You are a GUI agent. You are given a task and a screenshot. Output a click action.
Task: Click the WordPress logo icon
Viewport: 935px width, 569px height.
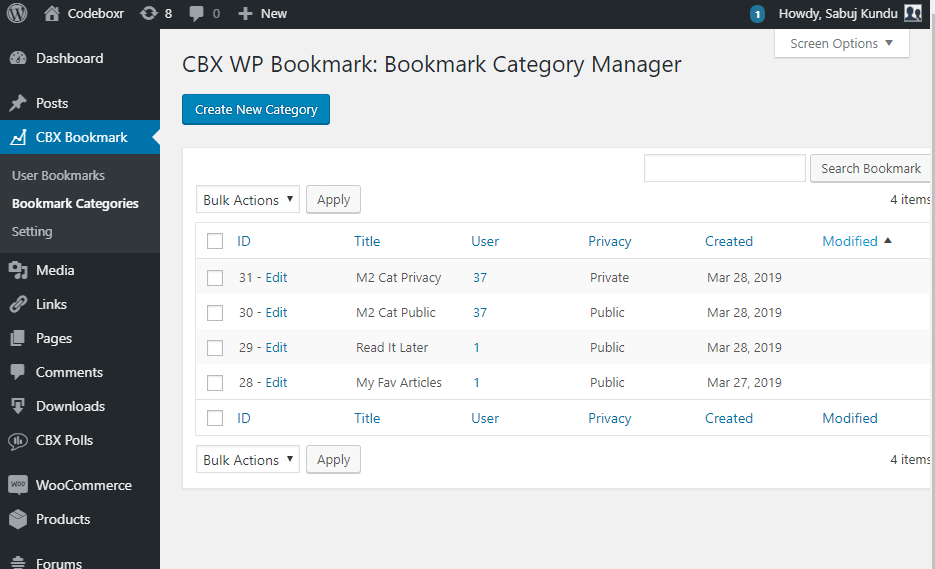tap(17, 13)
